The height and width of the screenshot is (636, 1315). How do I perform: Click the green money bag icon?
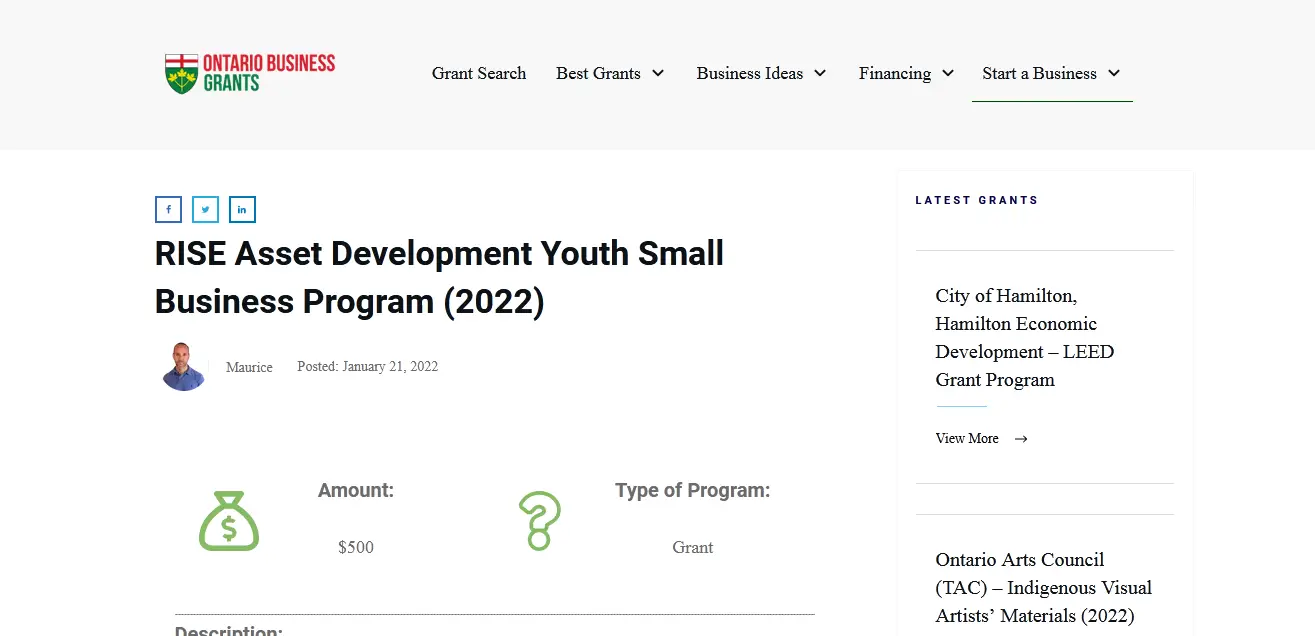[229, 521]
